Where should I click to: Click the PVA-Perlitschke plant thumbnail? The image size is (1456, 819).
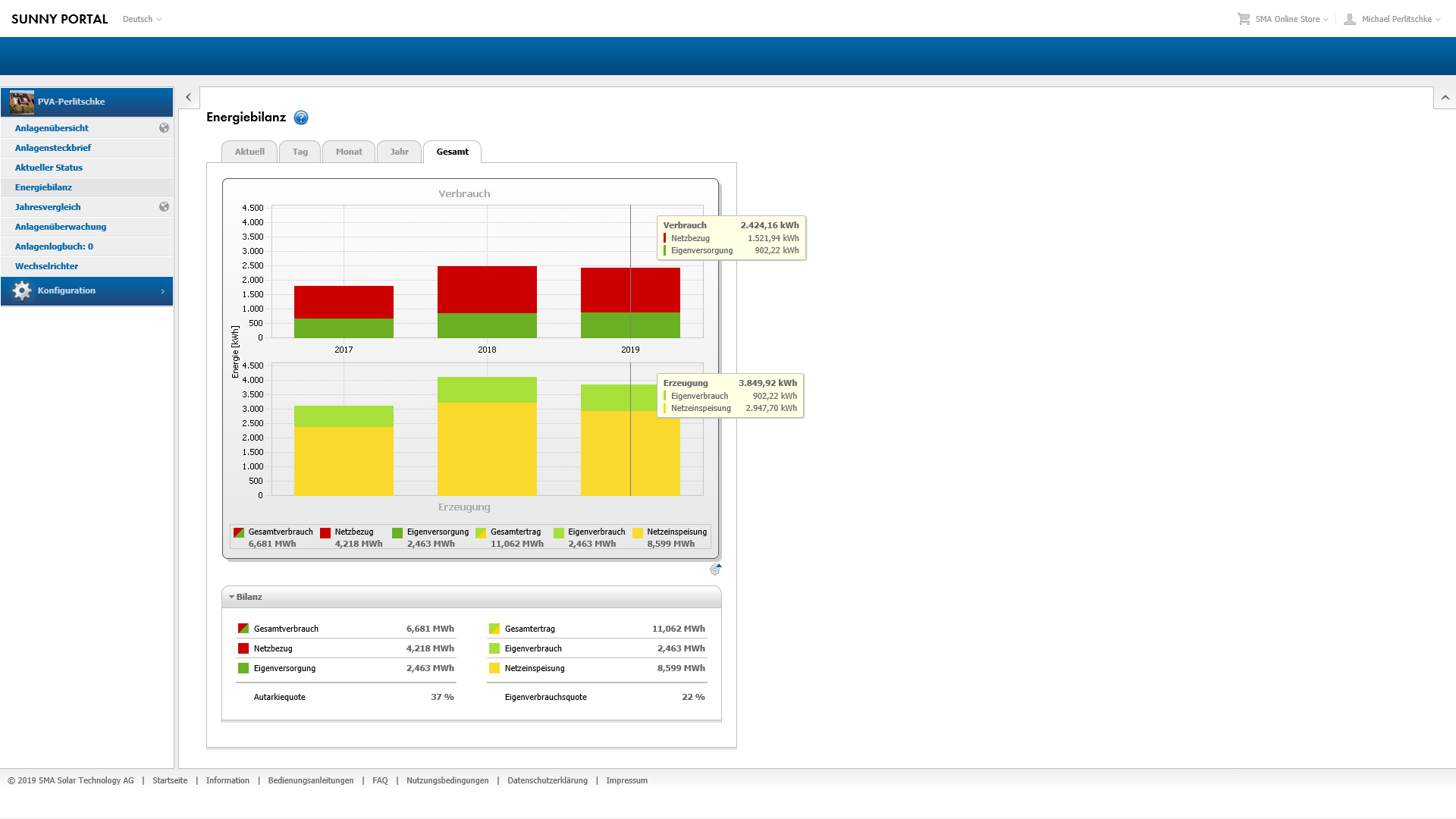[22, 102]
